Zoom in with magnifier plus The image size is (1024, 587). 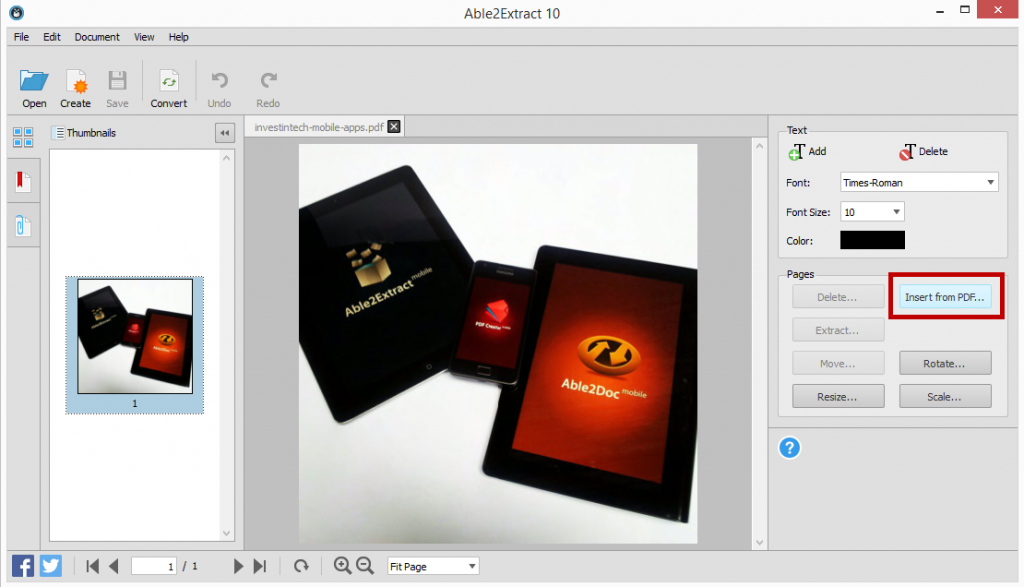342,565
